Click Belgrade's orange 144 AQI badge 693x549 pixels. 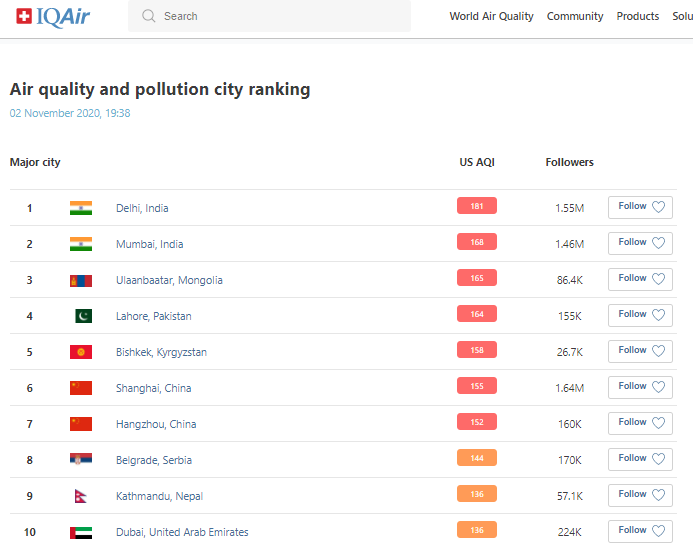(x=477, y=459)
